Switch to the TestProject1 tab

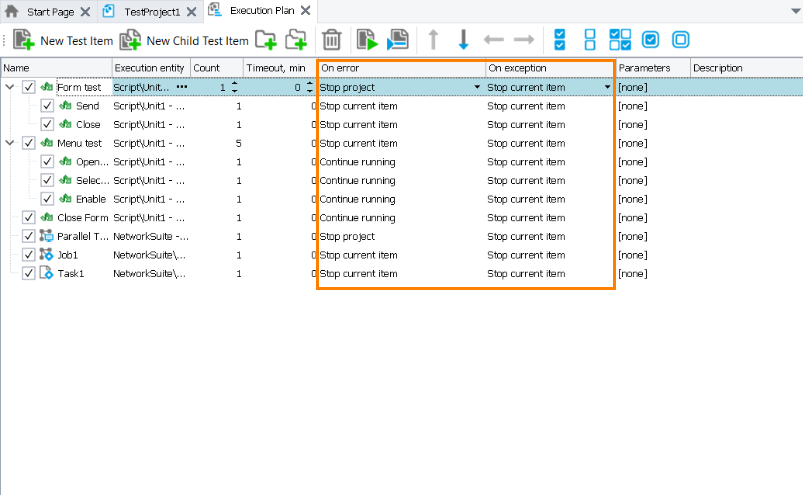point(150,11)
